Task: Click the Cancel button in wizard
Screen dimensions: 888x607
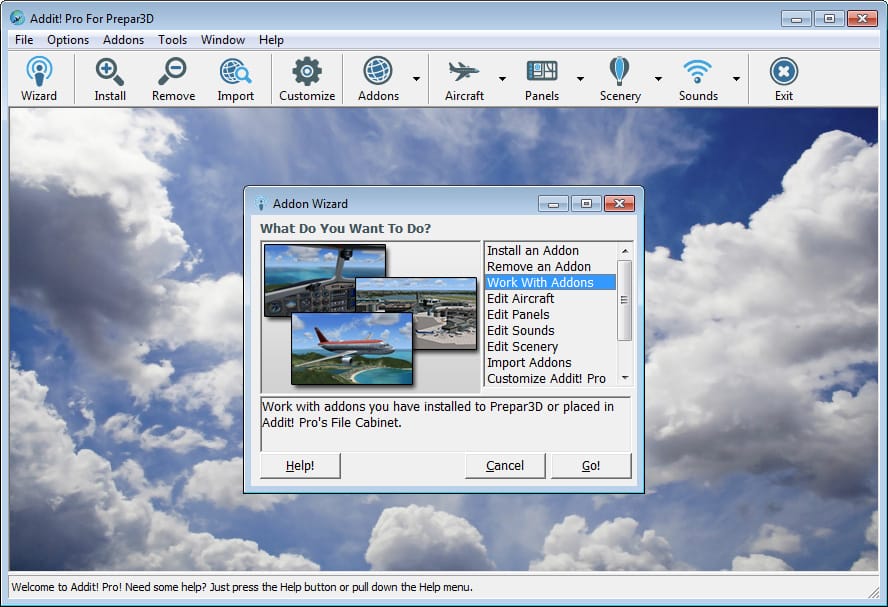Action: (505, 466)
